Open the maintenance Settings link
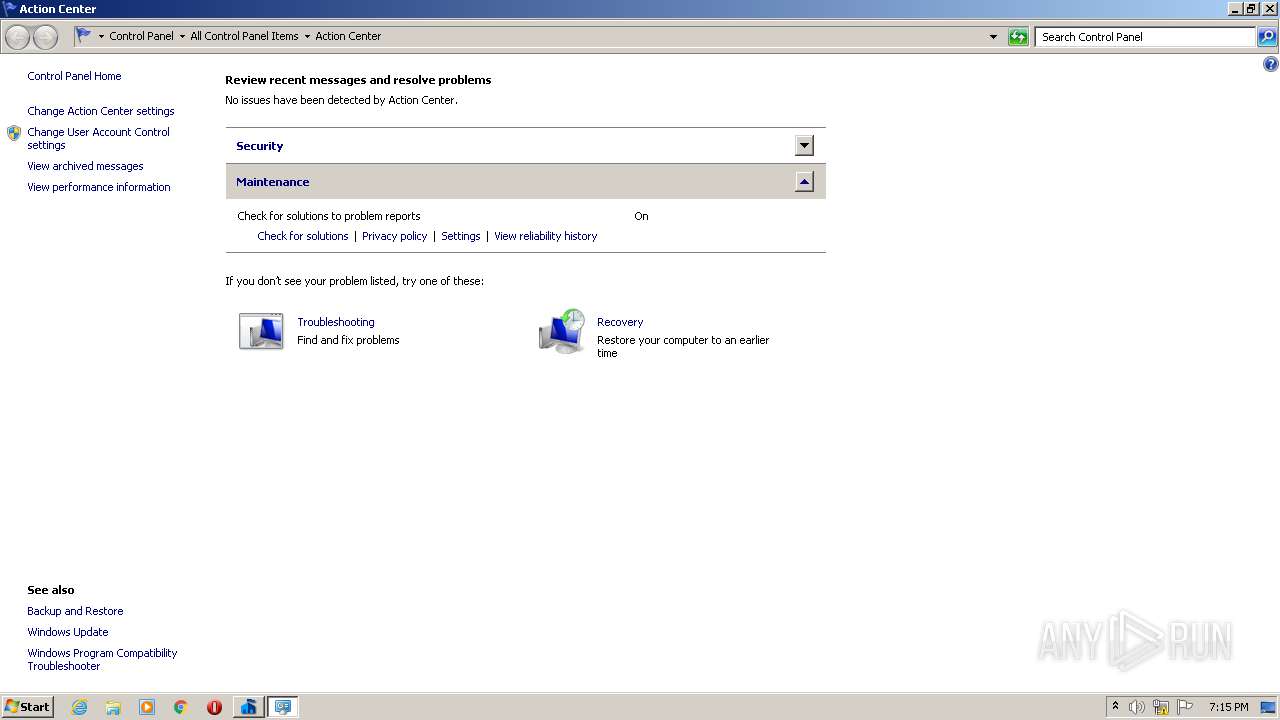Viewport: 1280px width, 720px height. click(x=461, y=236)
